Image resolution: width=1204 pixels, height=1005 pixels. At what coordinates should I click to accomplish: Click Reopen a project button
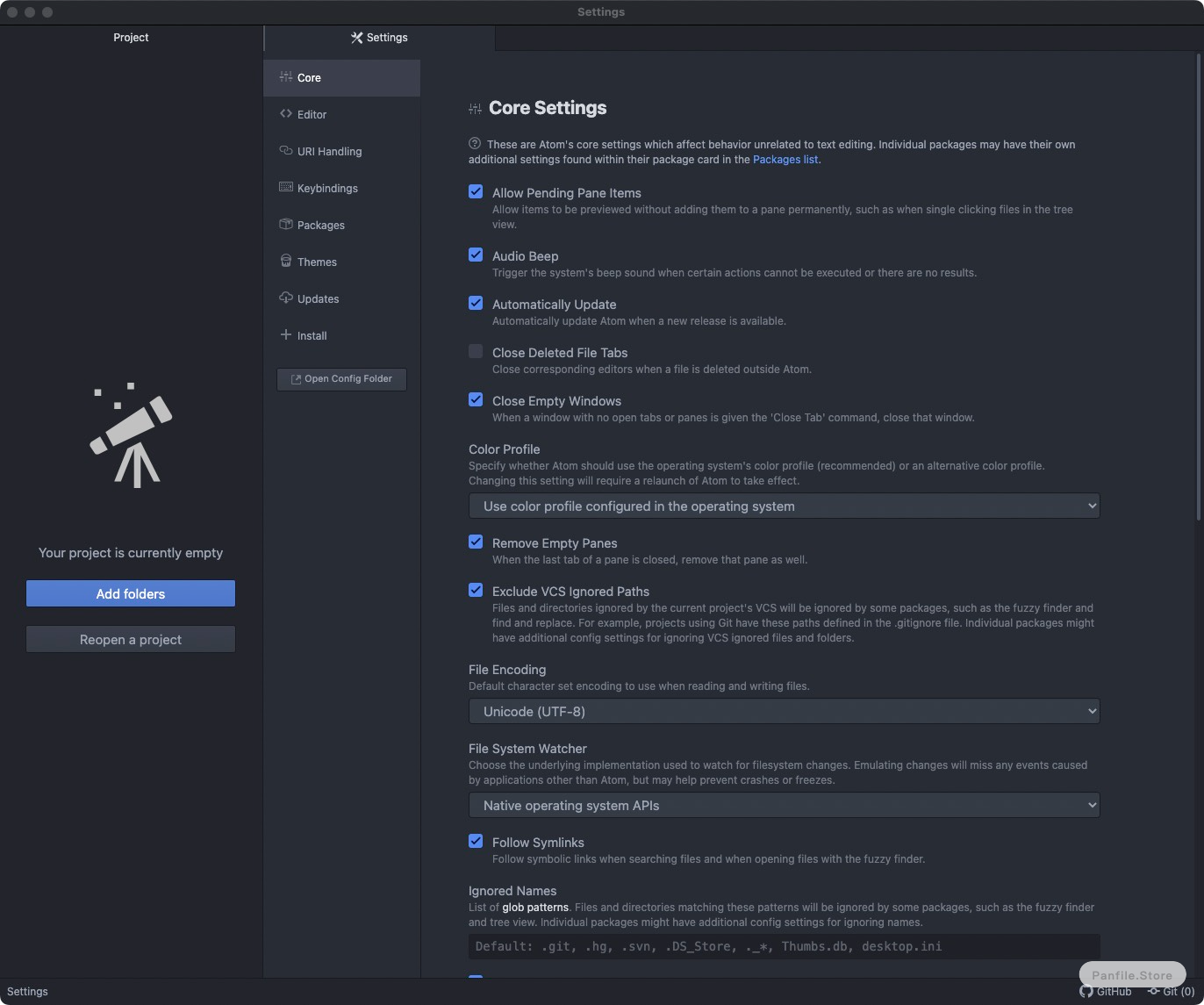[x=131, y=639]
